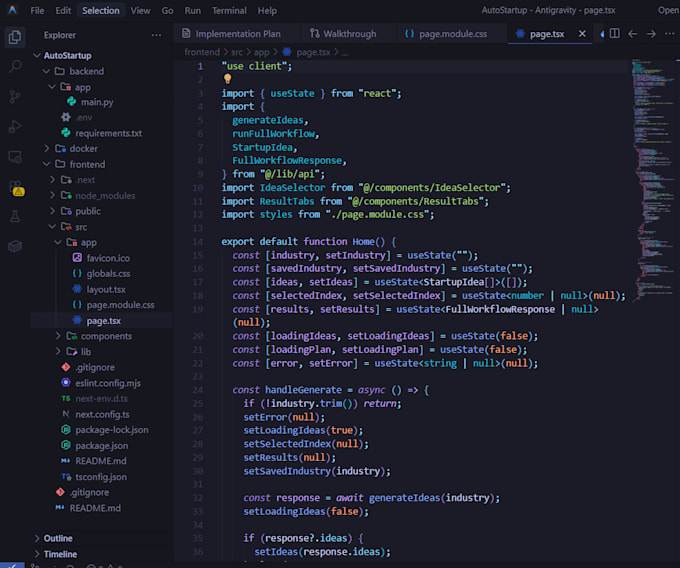Open the Explorer activity bar icon
680x568 pixels.
coord(15,37)
